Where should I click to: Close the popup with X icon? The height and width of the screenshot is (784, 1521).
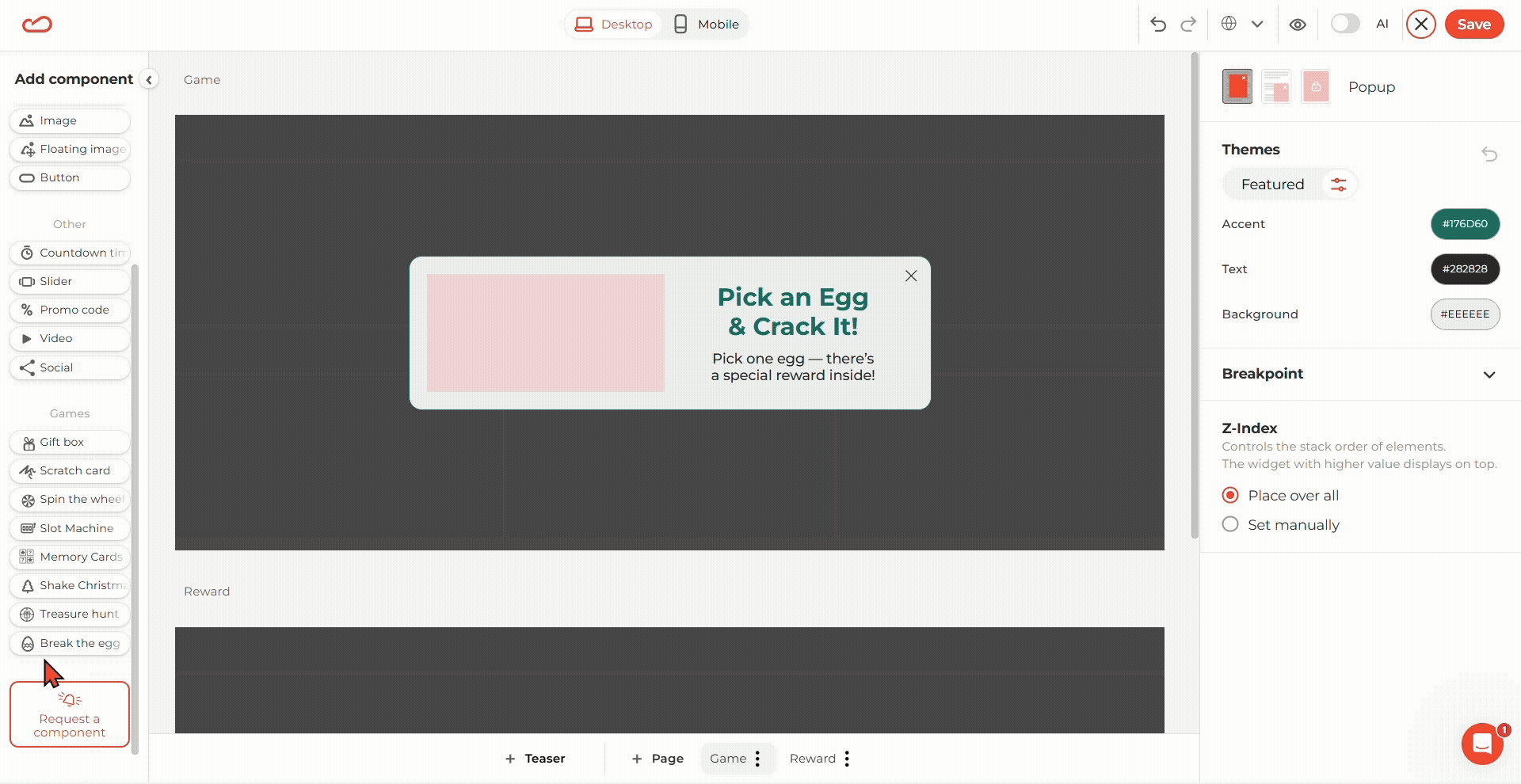click(x=911, y=276)
